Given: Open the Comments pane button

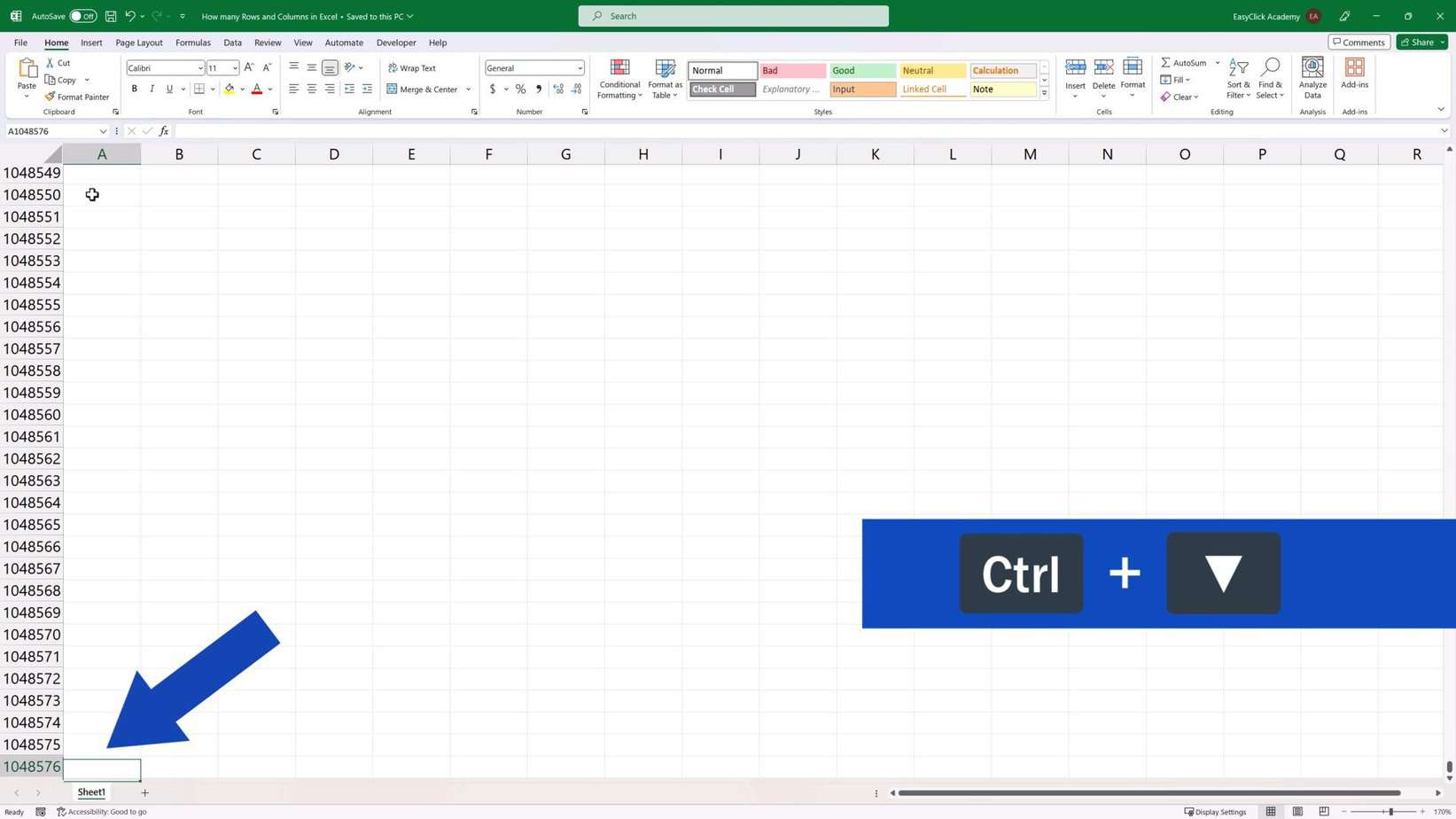Looking at the screenshot, I should (x=1359, y=43).
